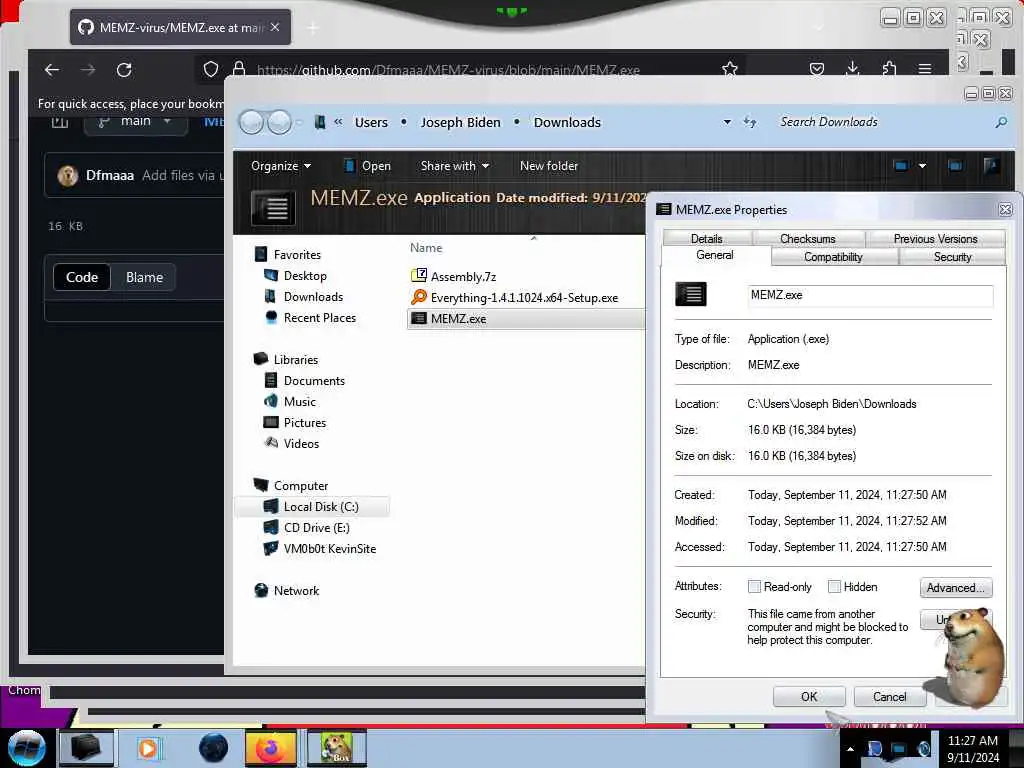This screenshot has width=1024, height=768.
Task: Edit the MEMZ.exe filename field
Action: [x=870, y=295]
